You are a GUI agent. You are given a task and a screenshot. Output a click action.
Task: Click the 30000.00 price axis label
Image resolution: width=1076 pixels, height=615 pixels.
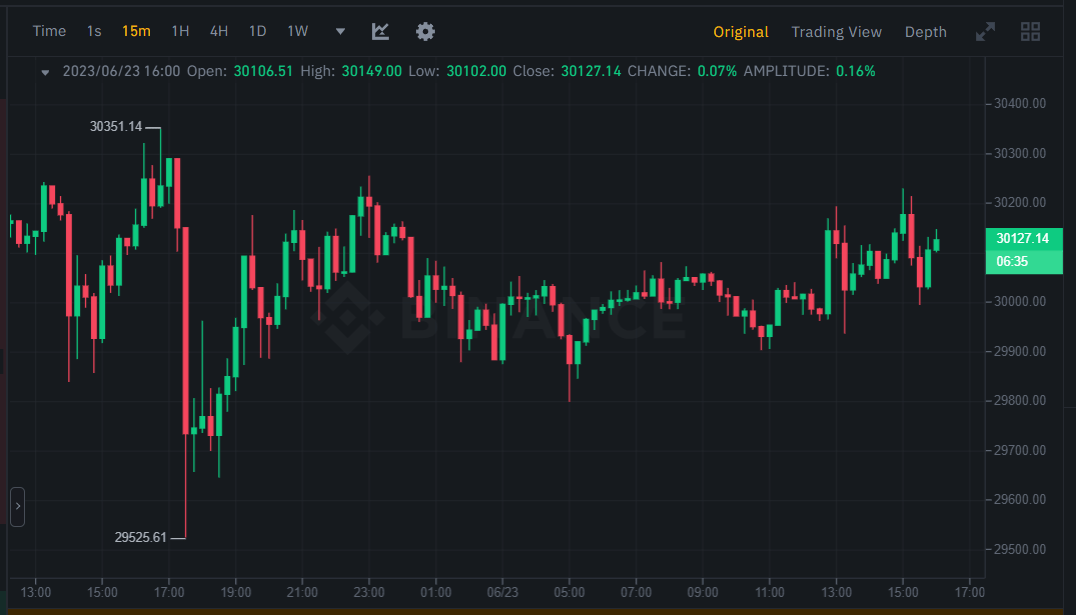tap(1020, 301)
